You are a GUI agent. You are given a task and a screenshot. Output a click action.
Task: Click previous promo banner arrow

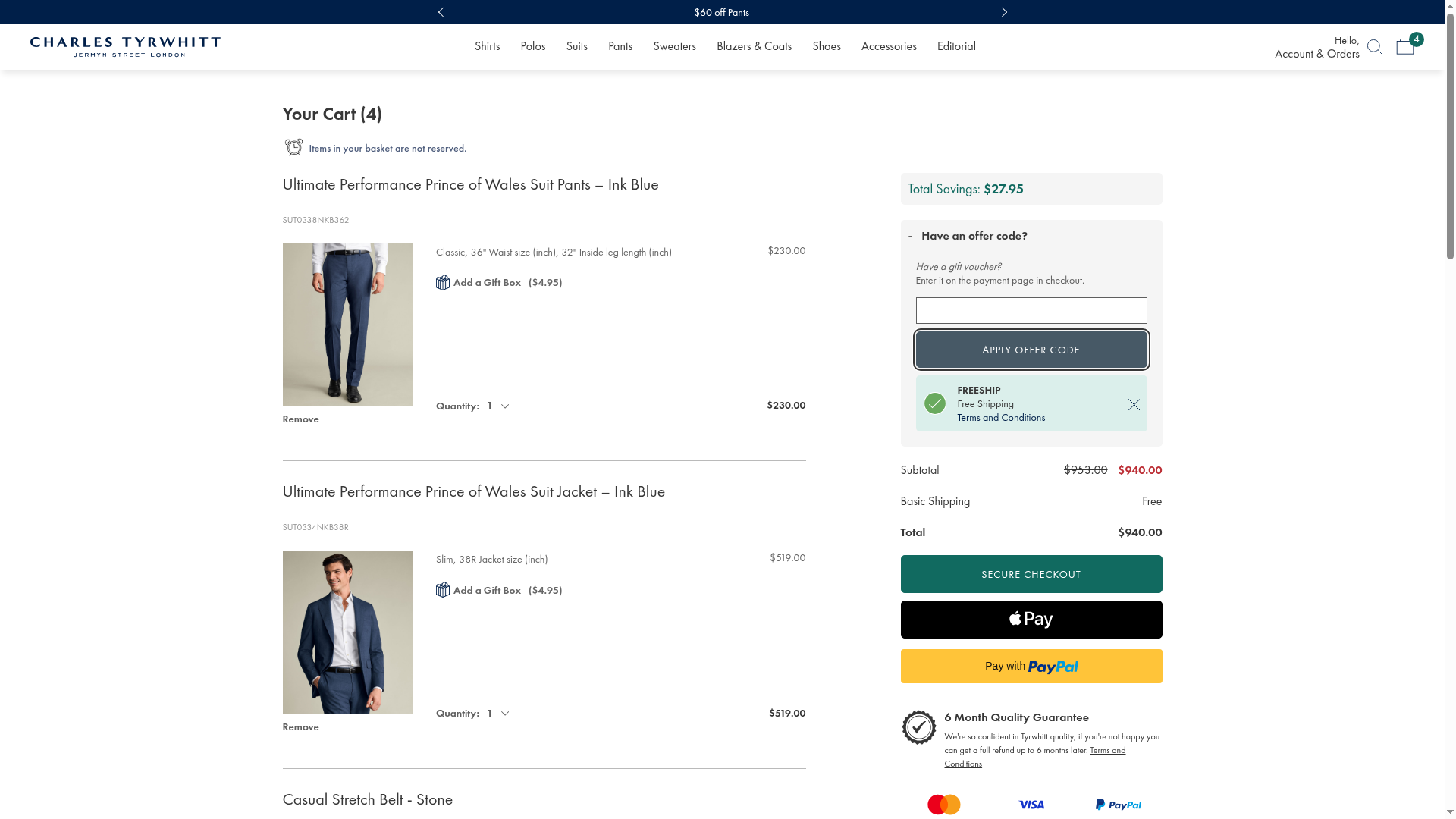click(441, 12)
